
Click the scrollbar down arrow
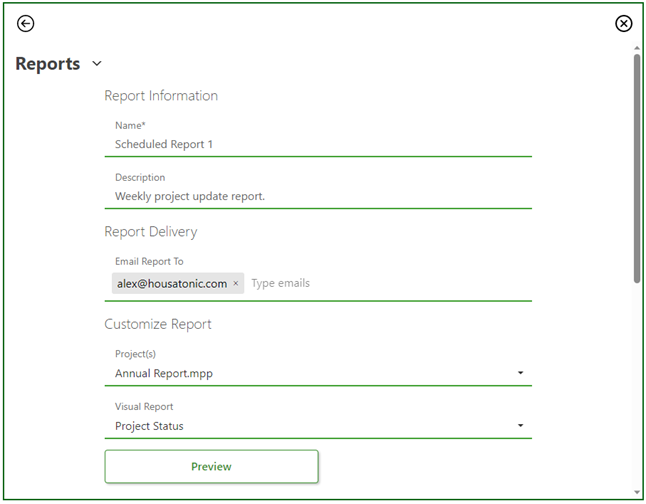tap(637, 492)
